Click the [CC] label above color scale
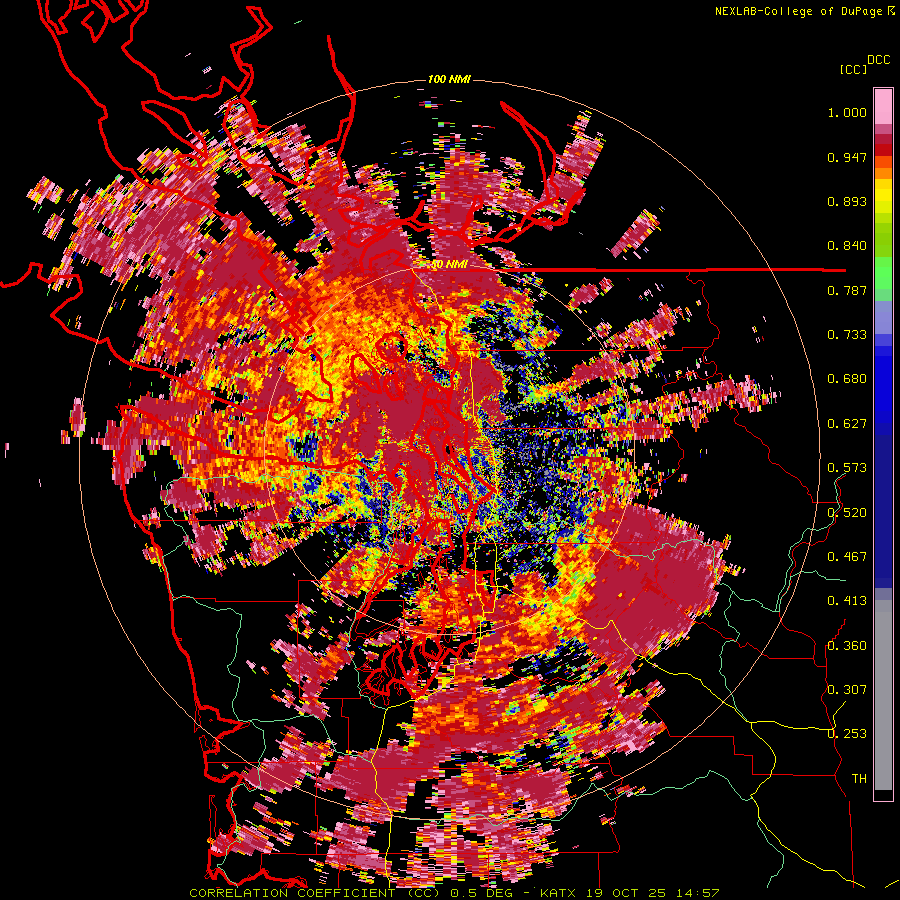900x900 pixels. point(853,69)
